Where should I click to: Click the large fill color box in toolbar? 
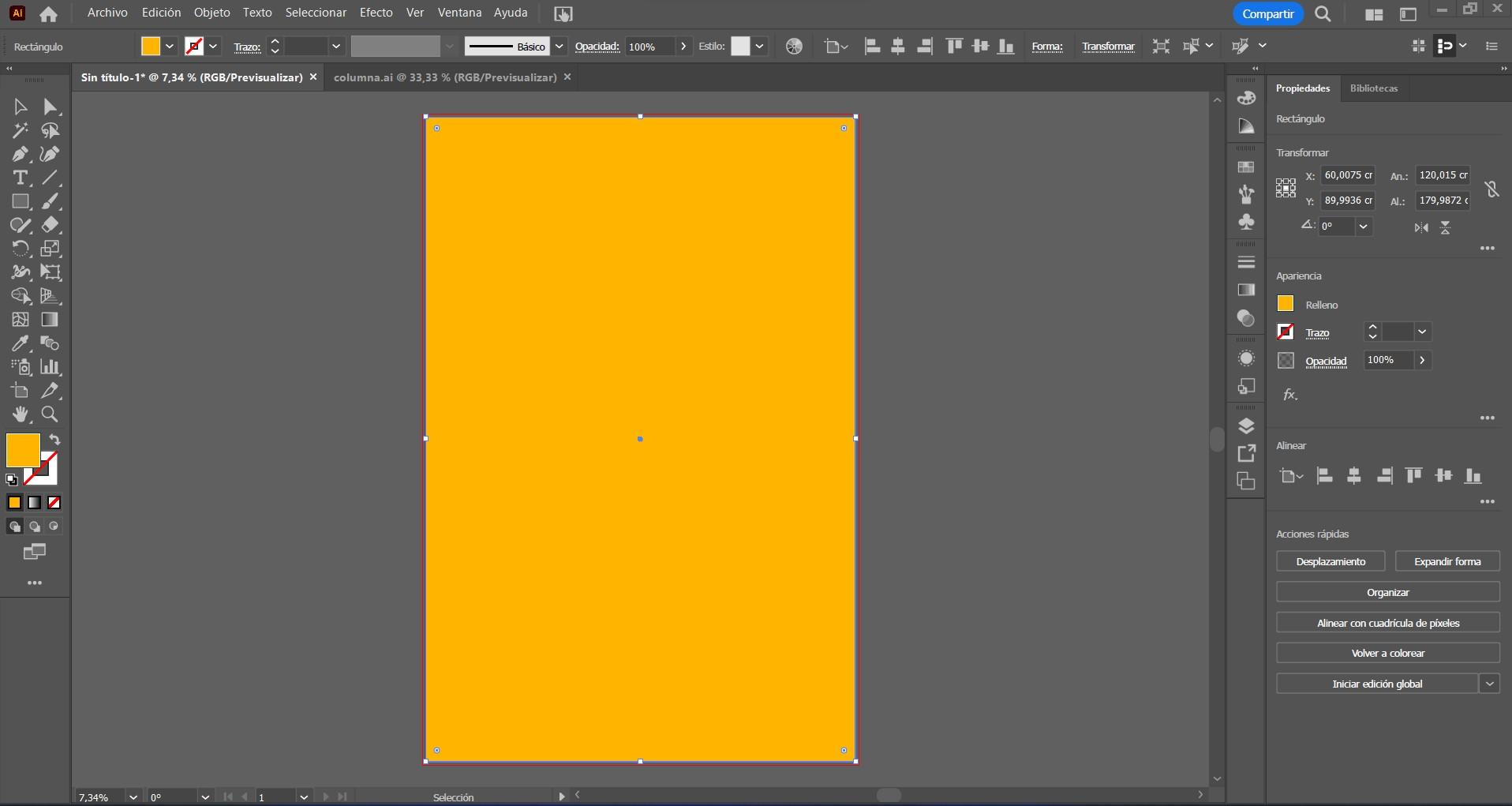pyautogui.click(x=23, y=450)
